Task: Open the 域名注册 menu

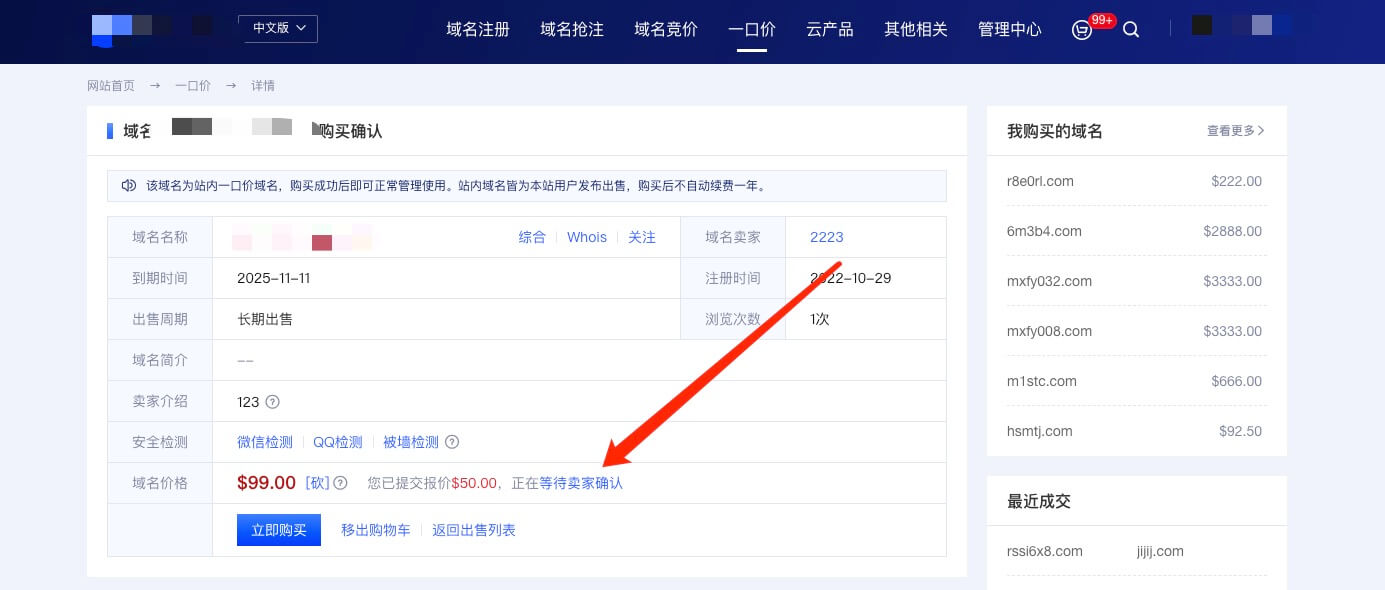Action: (478, 29)
